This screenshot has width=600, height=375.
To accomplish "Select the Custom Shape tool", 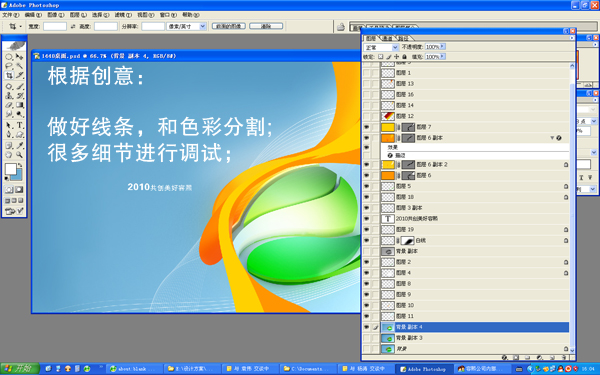I will tap(19, 134).
